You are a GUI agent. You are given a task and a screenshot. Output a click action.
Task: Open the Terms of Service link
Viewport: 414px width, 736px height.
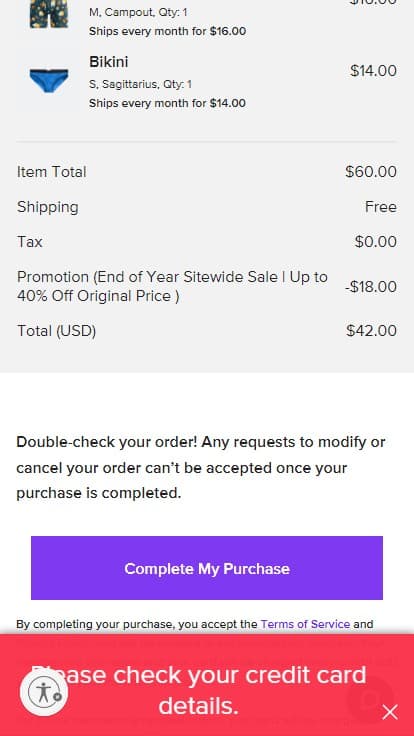point(305,624)
